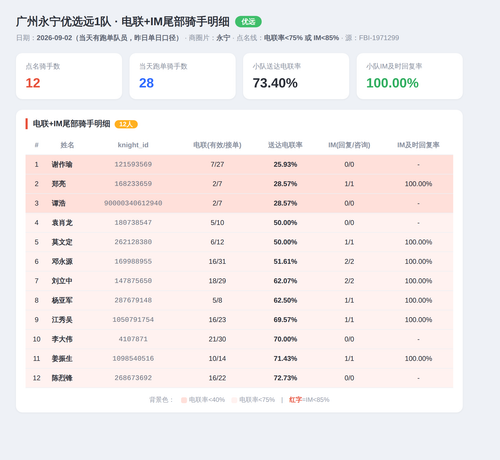The width and height of the screenshot is (500, 460).
Task: Click knight_id 268673692 for 陈烈锋
Action: click(x=133, y=378)
